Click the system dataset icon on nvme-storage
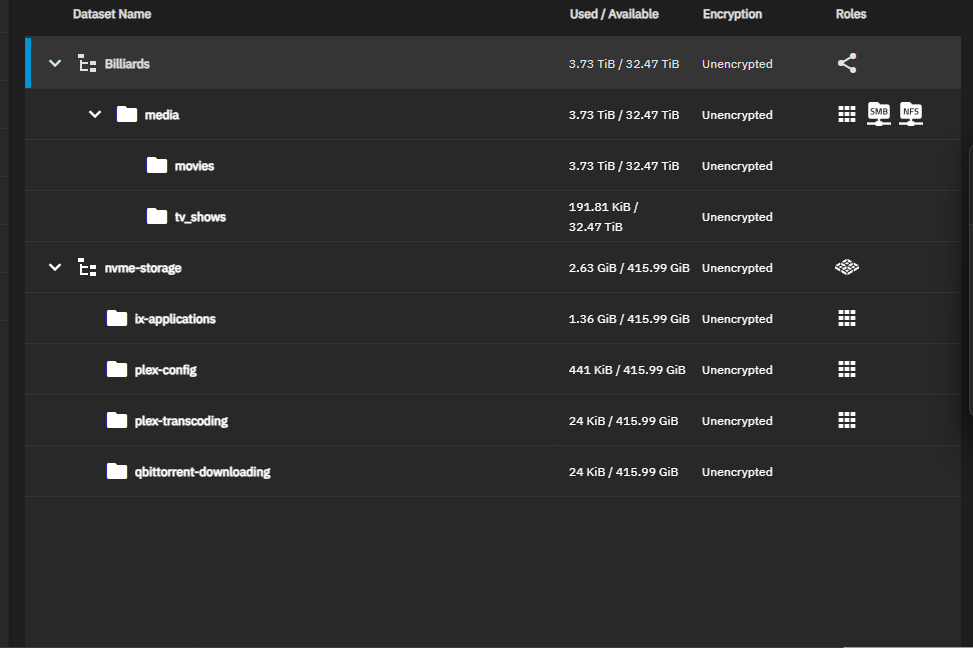The image size is (973, 648). coord(847,268)
